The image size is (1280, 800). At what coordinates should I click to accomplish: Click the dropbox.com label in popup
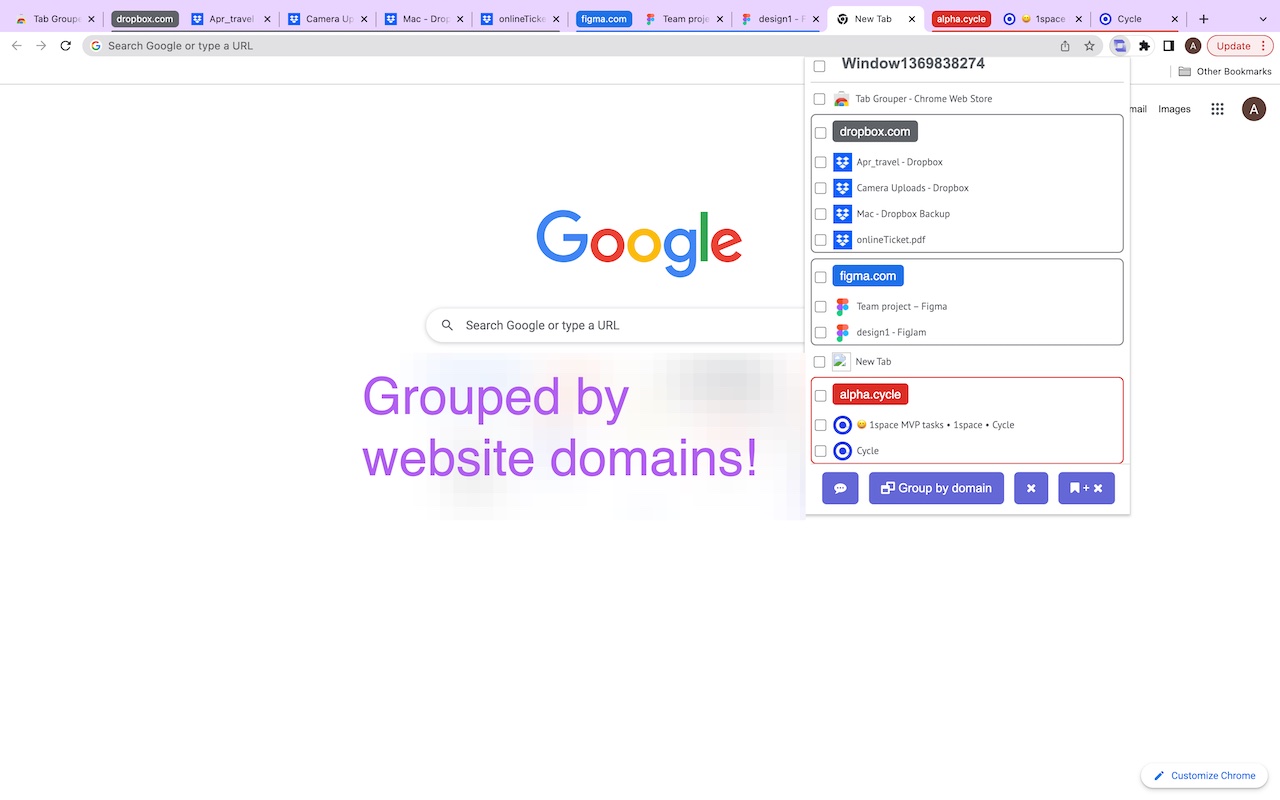(x=875, y=131)
